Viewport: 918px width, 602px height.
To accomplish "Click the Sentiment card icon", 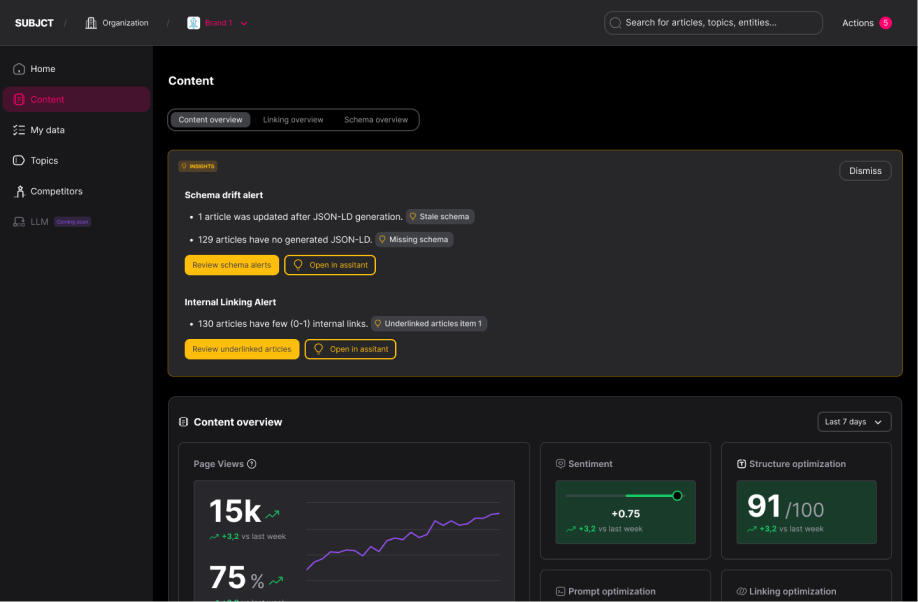I will [560, 464].
